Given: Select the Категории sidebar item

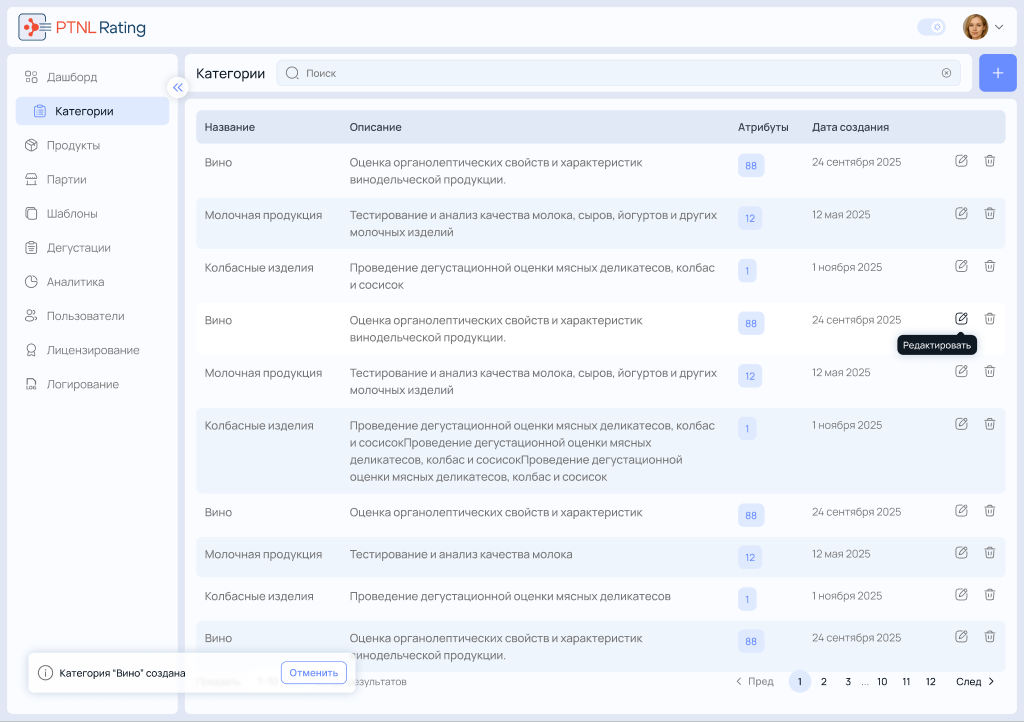Looking at the screenshot, I should click(92, 111).
